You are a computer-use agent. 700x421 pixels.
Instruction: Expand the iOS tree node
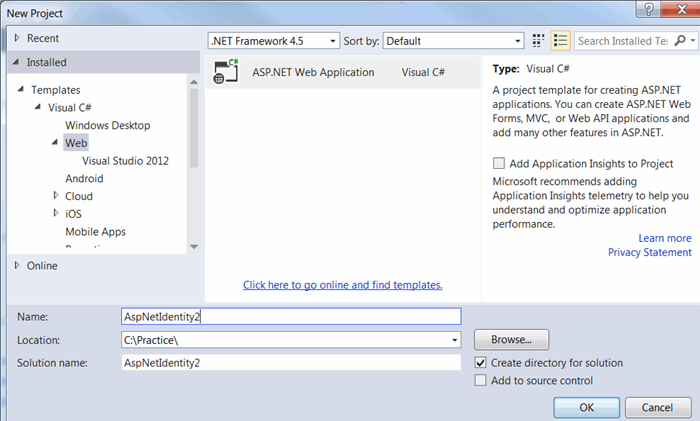click(x=56, y=213)
